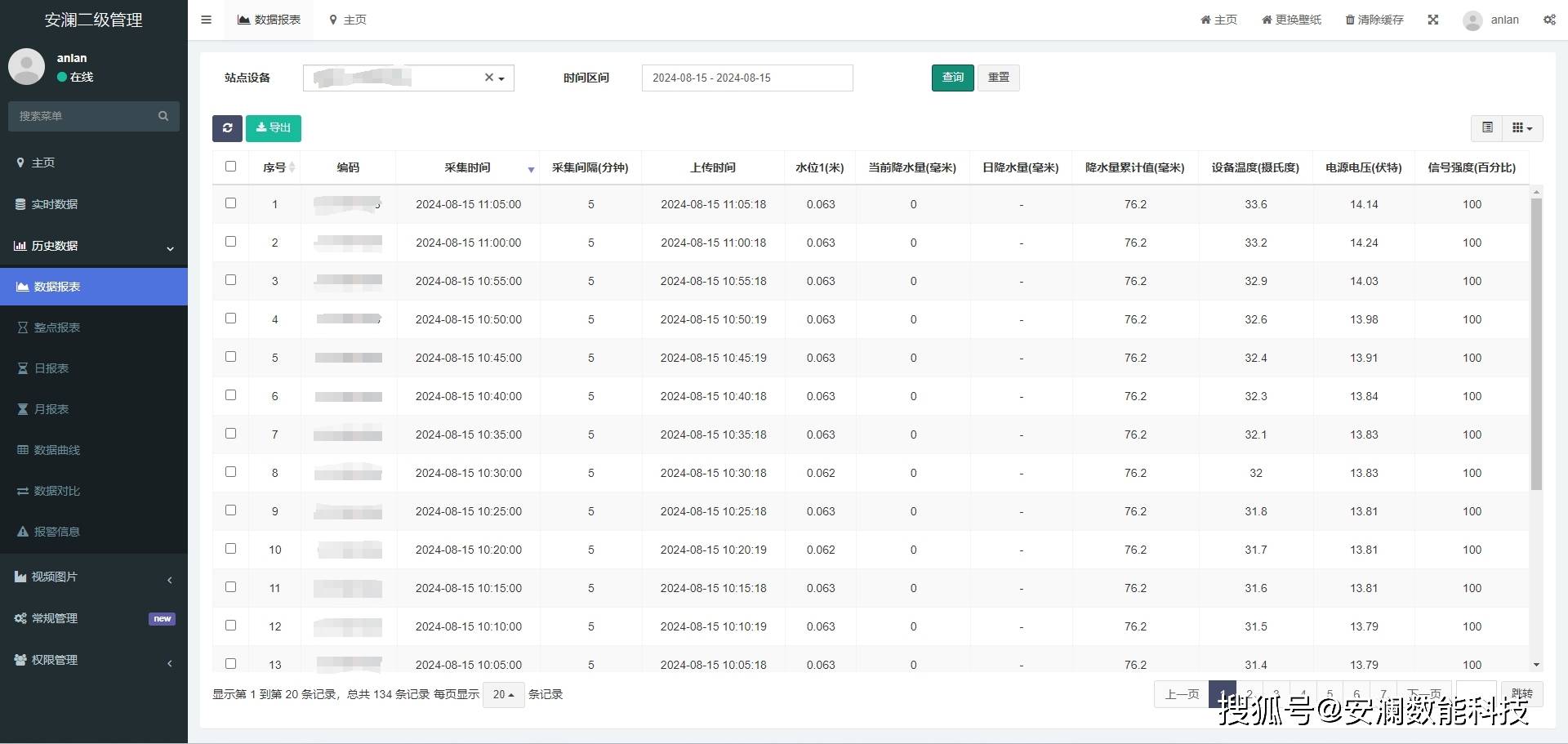Clear station device selection with X icon
Image resolution: width=1568 pixels, height=744 pixels.
click(x=488, y=78)
